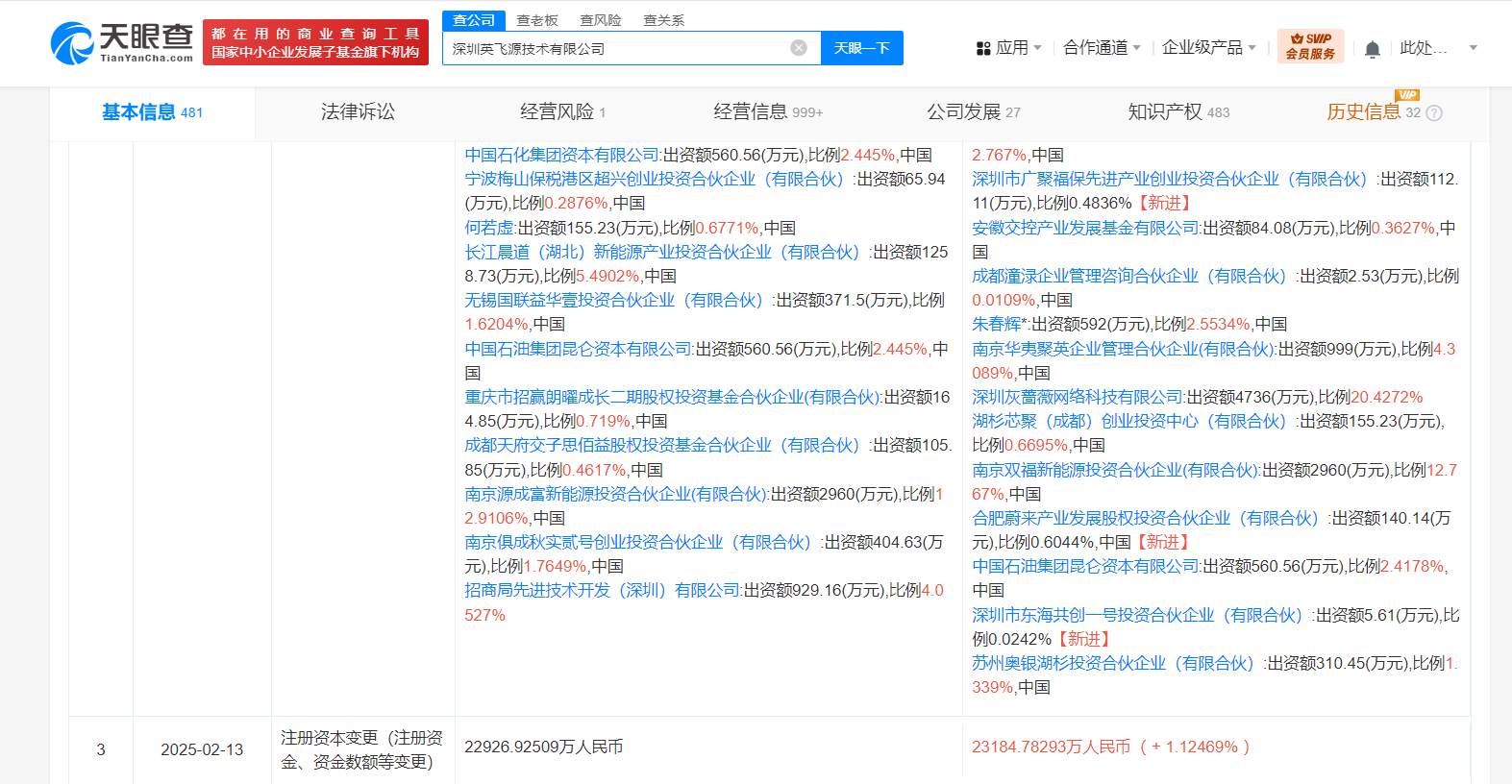Image resolution: width=1512 pixels, height=784 pixels.
Task: Click the red slogan banner
Action: click(315, 42)
